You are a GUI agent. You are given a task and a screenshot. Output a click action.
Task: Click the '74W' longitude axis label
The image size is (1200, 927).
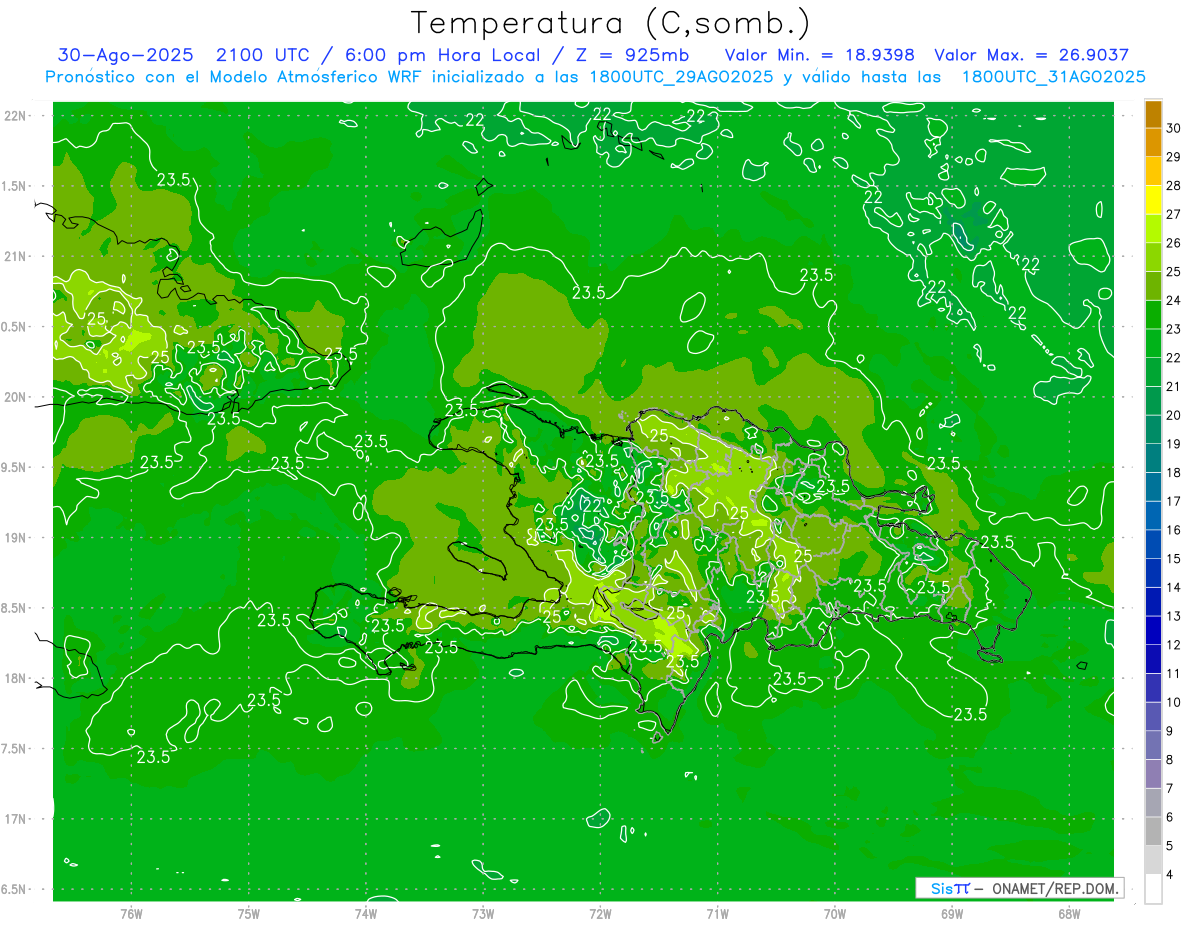(x=366, y=913)
